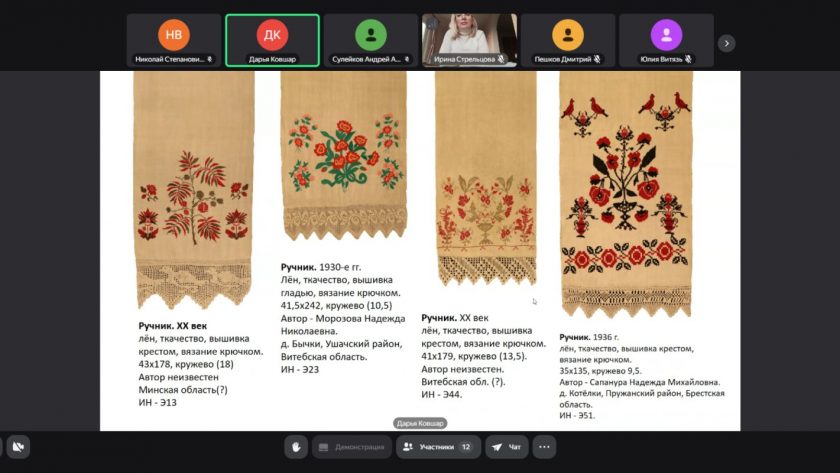This screenshot has width=840, height=473.
Task: Open the Чат chat panel
Action: [x=507, y=447]
